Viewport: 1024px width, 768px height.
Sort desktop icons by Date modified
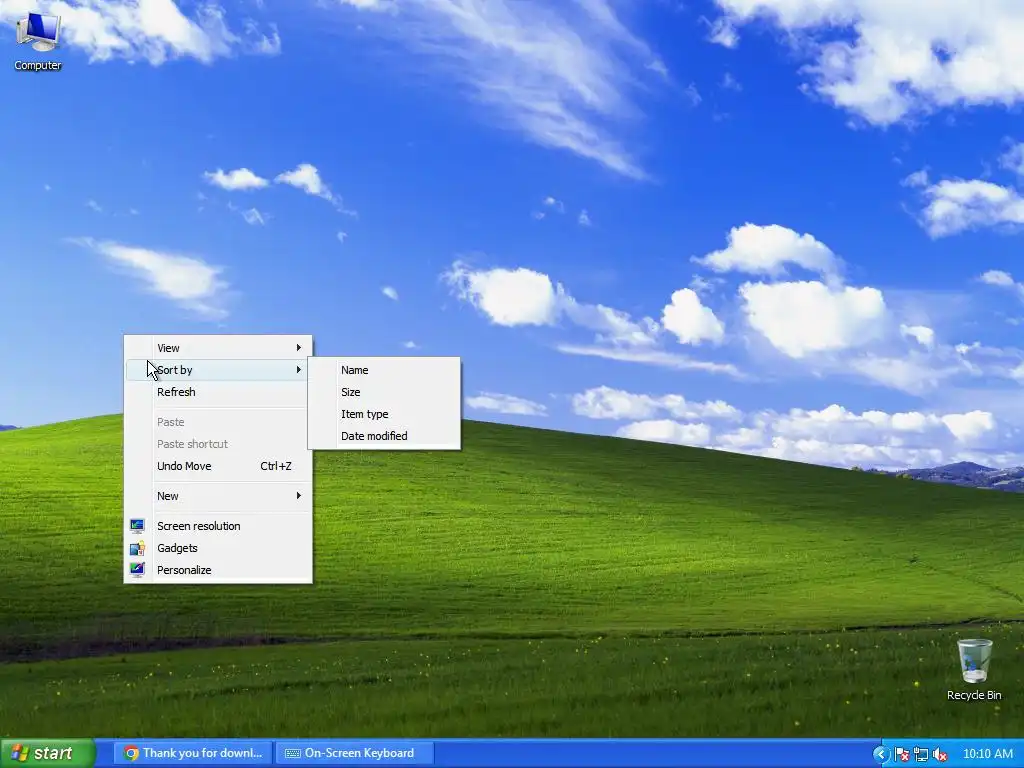[x=384, y=436]
